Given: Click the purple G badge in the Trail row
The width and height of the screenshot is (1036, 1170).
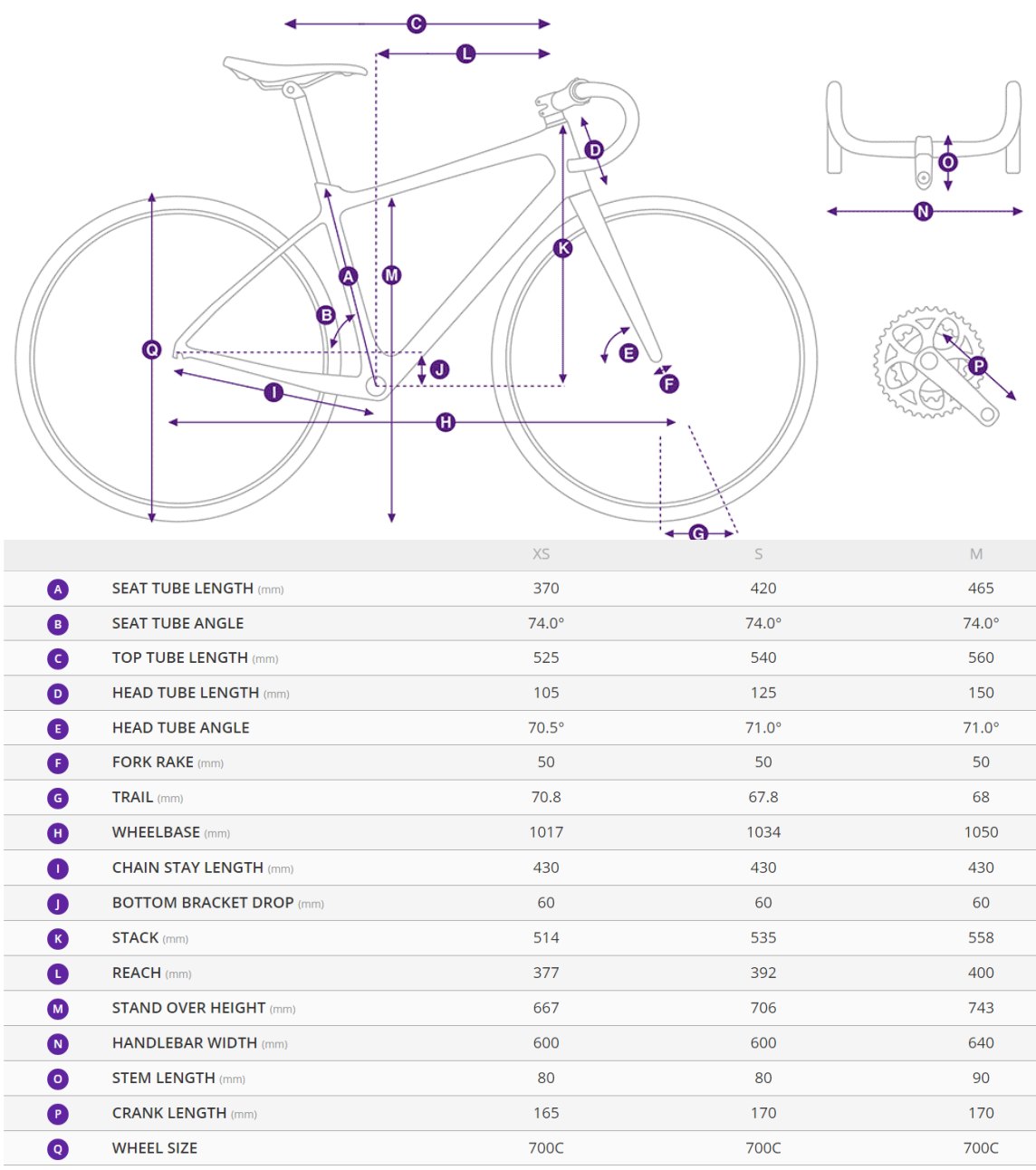Looking at the screenshot, I should coord(58,799).
